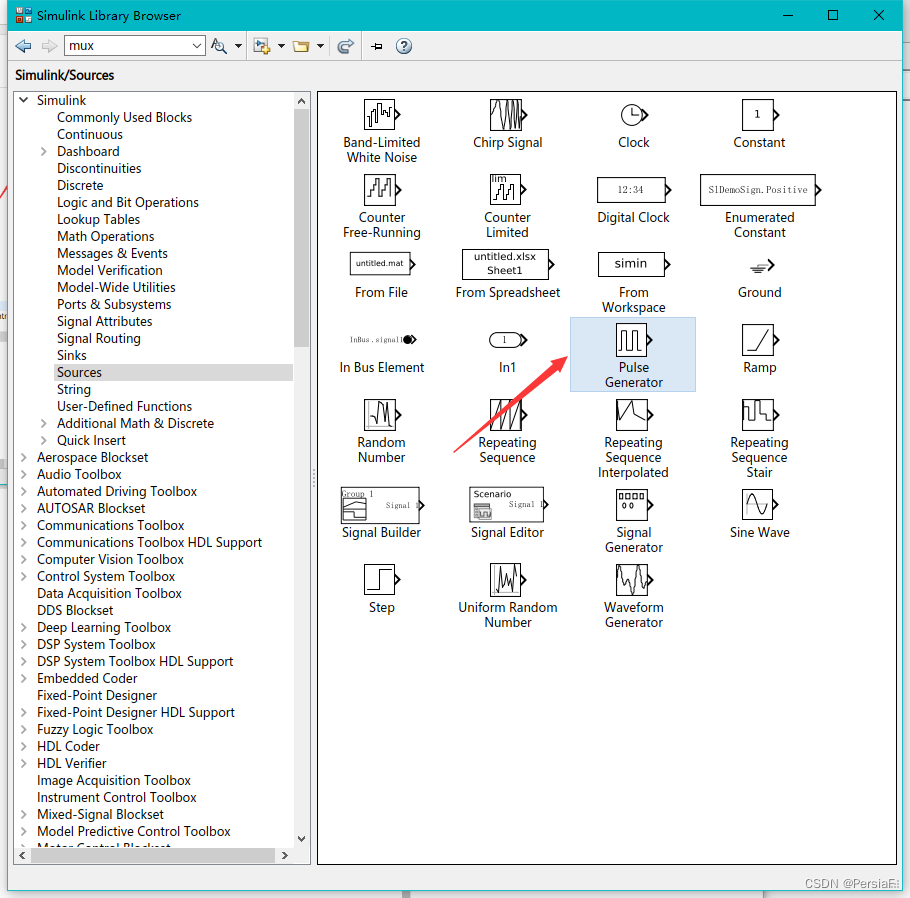Image resolution: width=910 pixels, height=898 pixels.
Task: Select the From File block
Action: pos(381,275)
